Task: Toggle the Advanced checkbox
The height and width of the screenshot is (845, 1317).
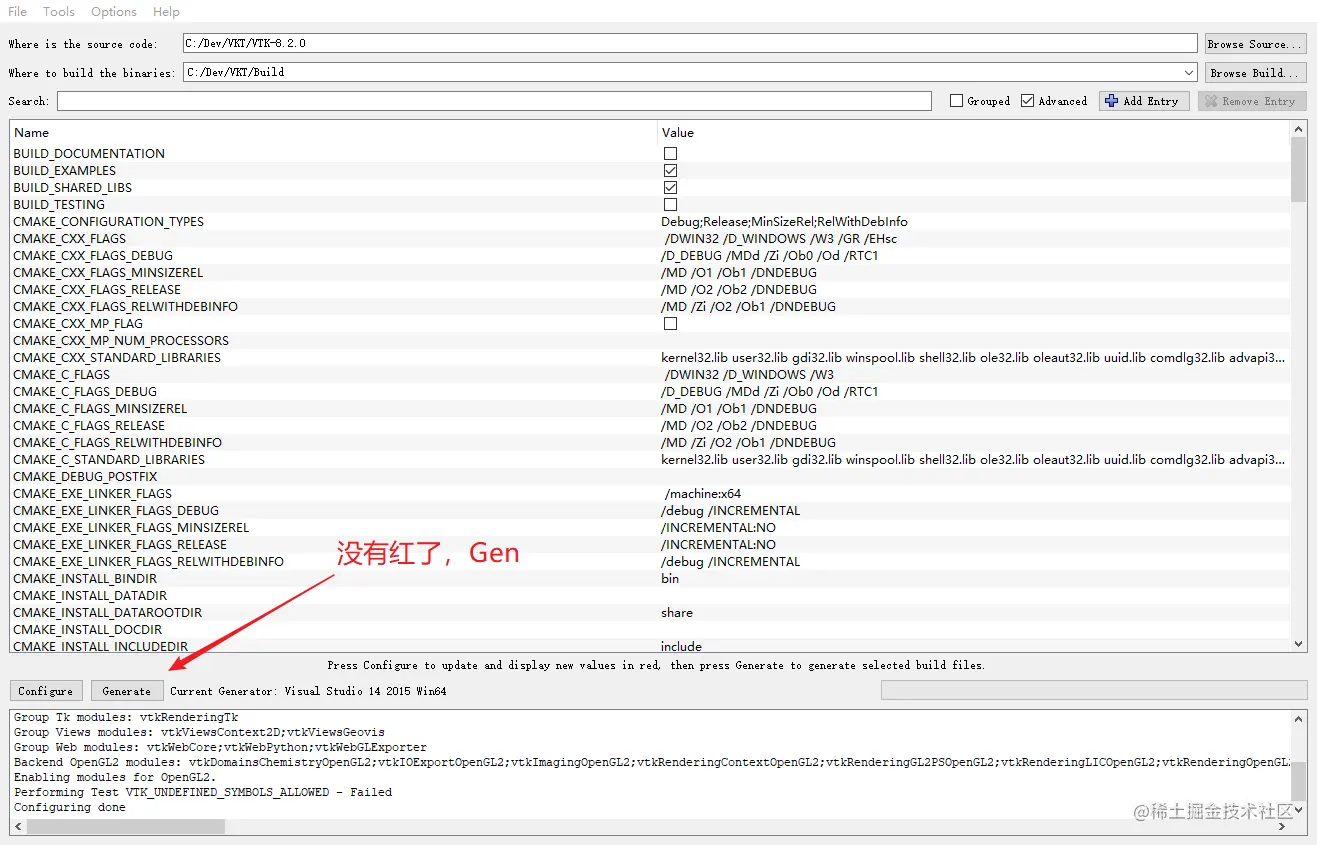Action: click(x=1028, y=101)
